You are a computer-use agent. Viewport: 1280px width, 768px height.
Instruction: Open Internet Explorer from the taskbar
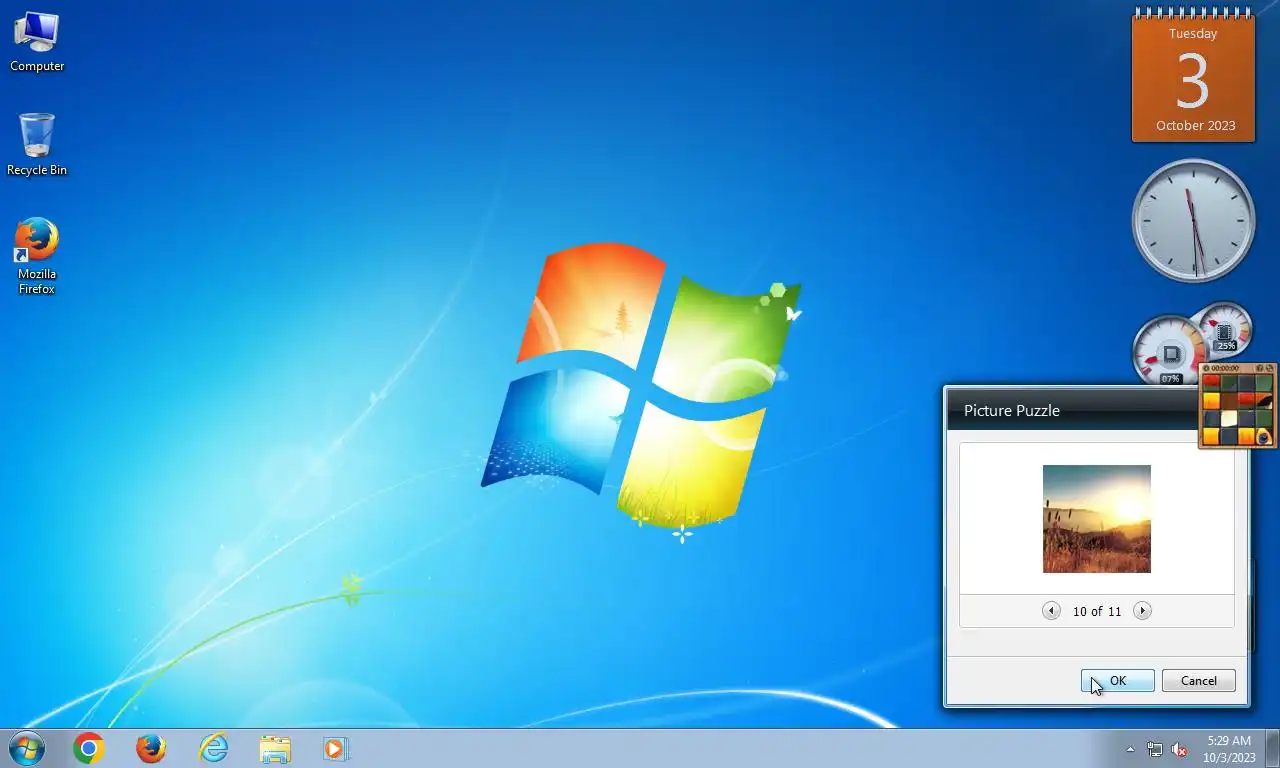click(x=213, y=748)
